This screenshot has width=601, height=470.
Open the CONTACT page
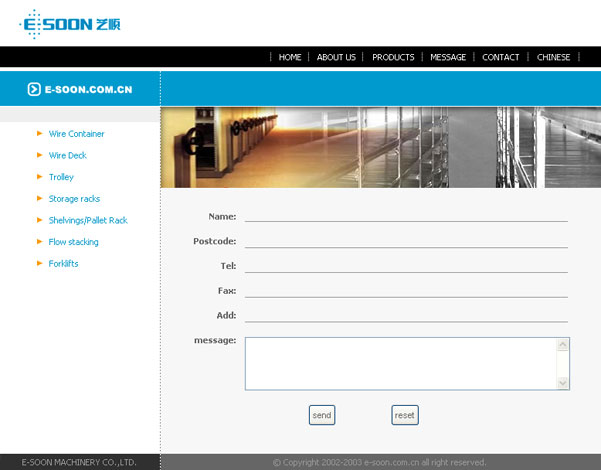tap(501, 57)
